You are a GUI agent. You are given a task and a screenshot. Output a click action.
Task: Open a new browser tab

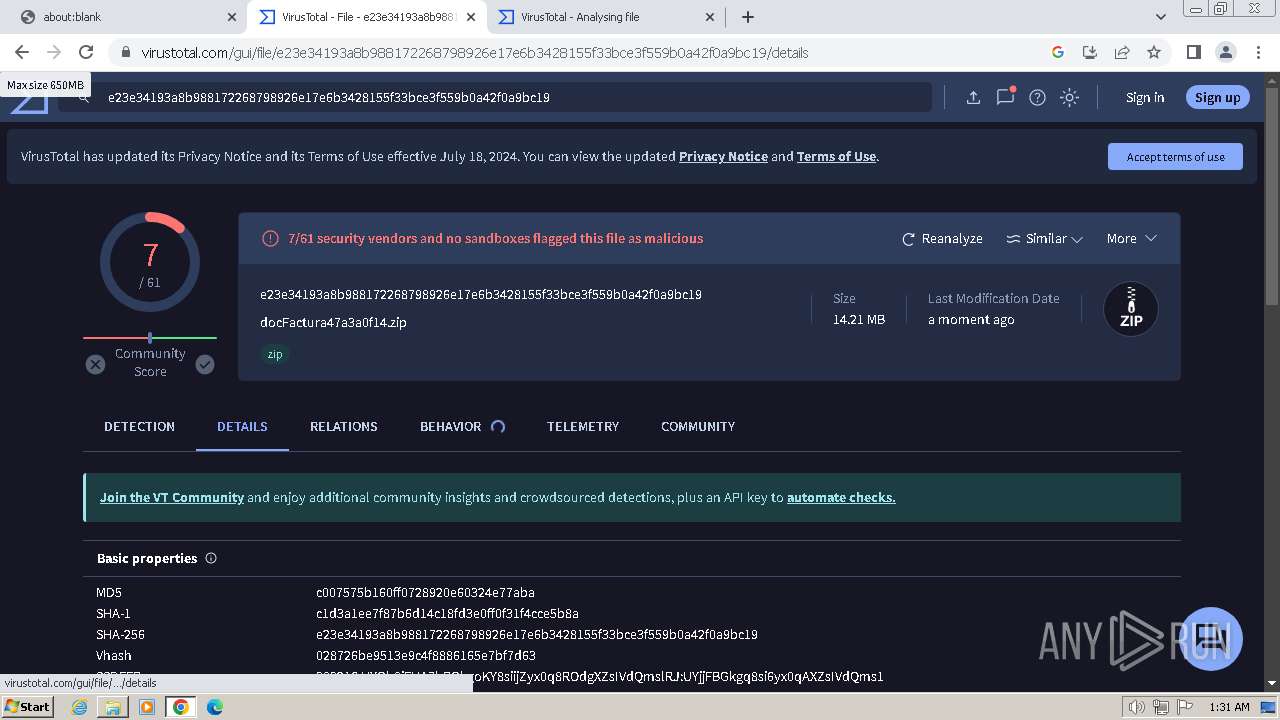pyautogui.click(x=748, y=17)
